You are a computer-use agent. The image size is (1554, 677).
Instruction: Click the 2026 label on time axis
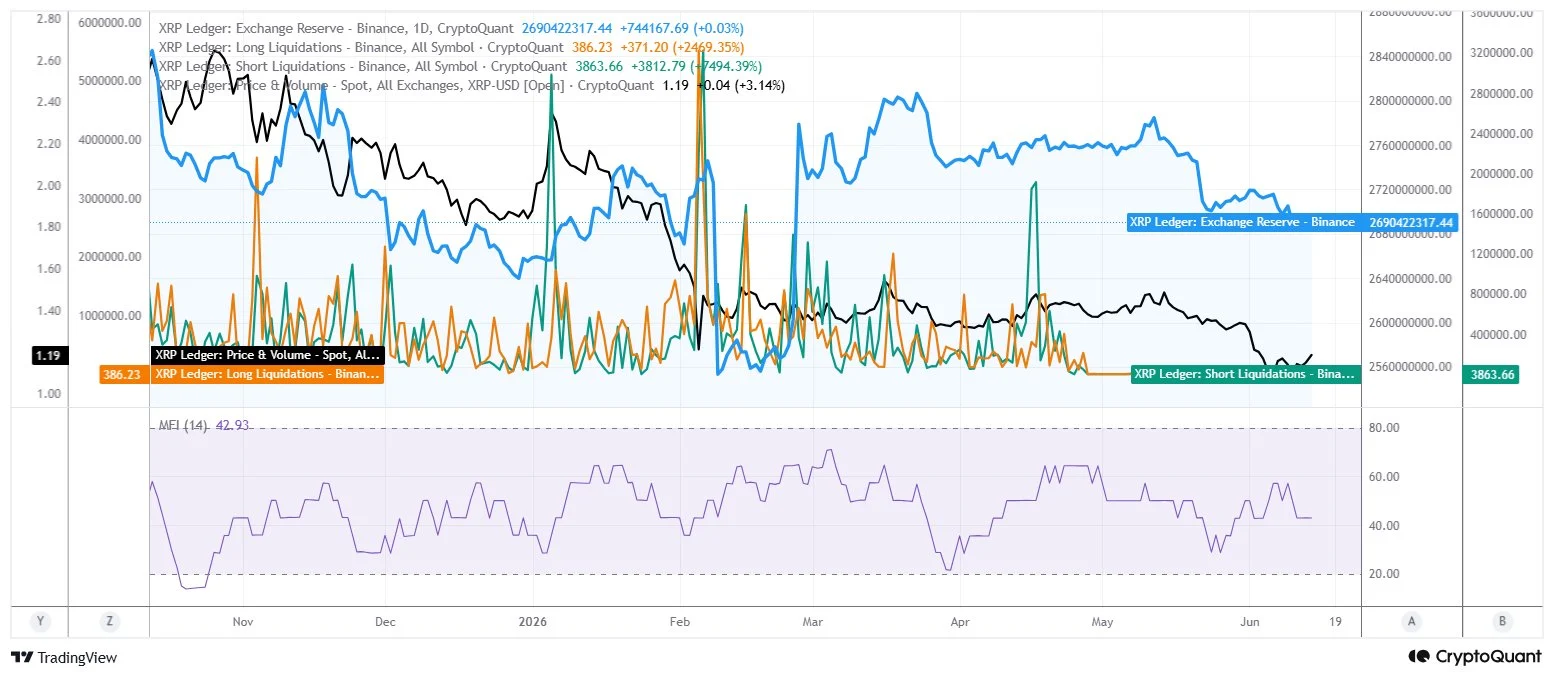533,621
